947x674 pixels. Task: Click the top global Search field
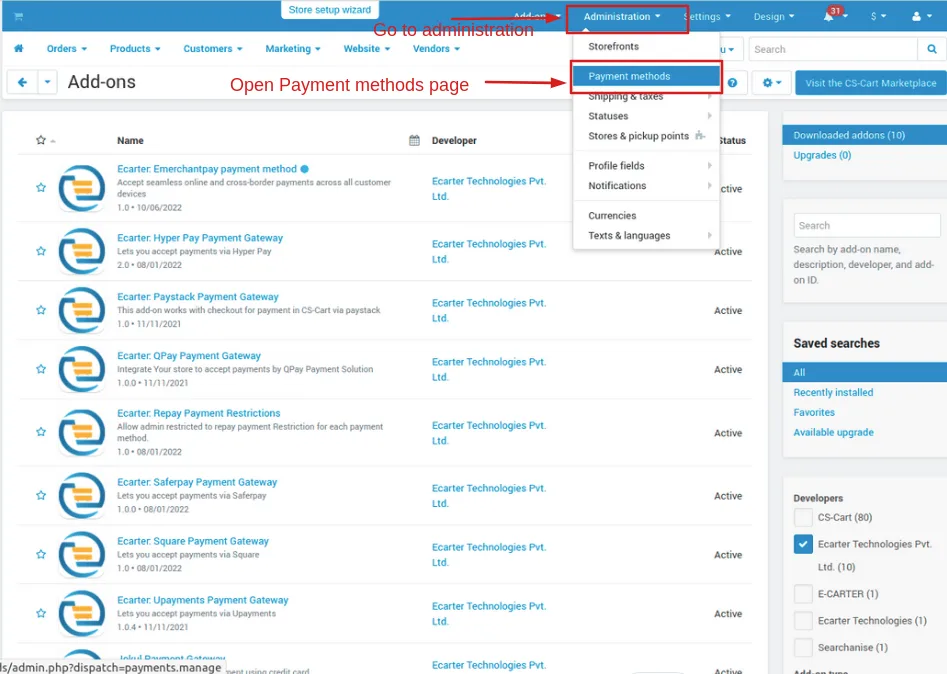point(833,50)
